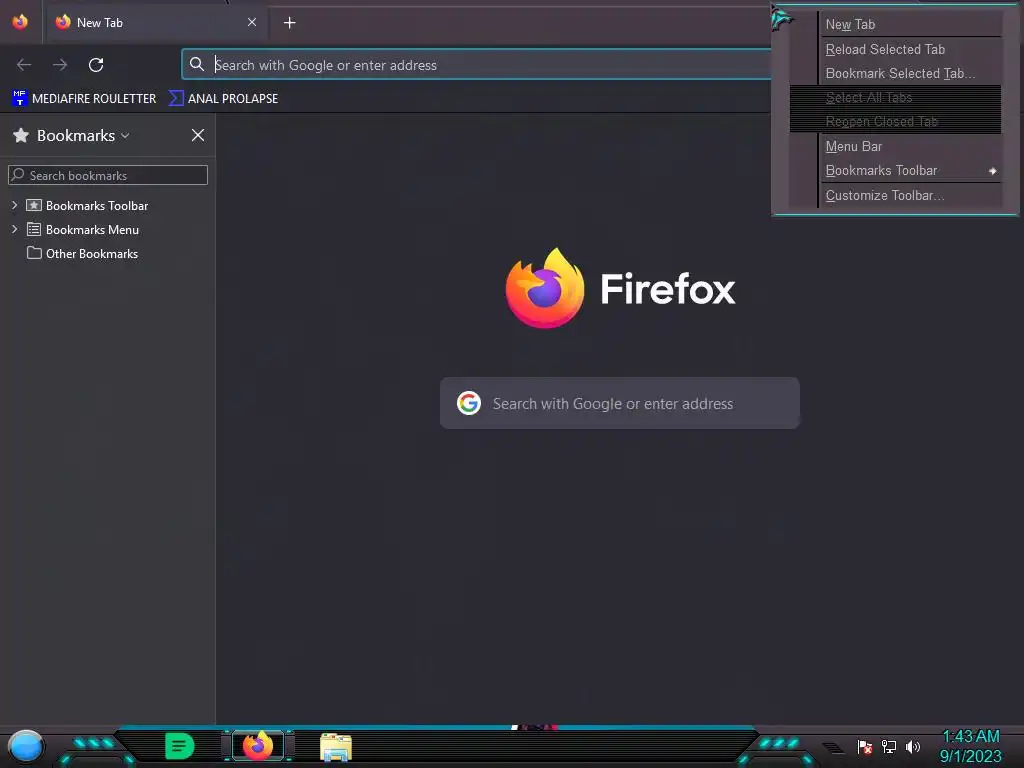Click the Bookmarks Menu list icon
Viewport: 1024px width, 768px height.
(x=34, y=229)
